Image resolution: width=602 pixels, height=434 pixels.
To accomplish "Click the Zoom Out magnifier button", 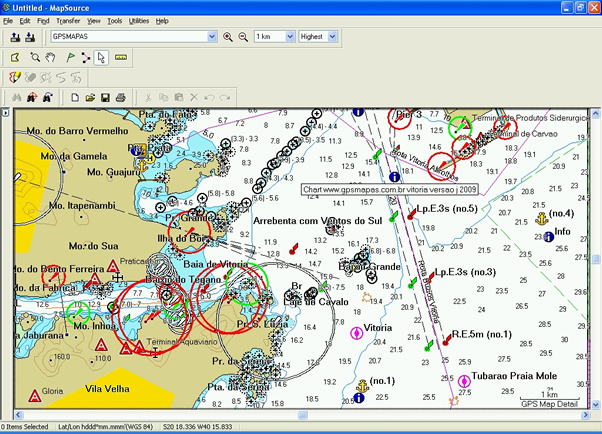I will pyautogui.click(x=242, y=37).
